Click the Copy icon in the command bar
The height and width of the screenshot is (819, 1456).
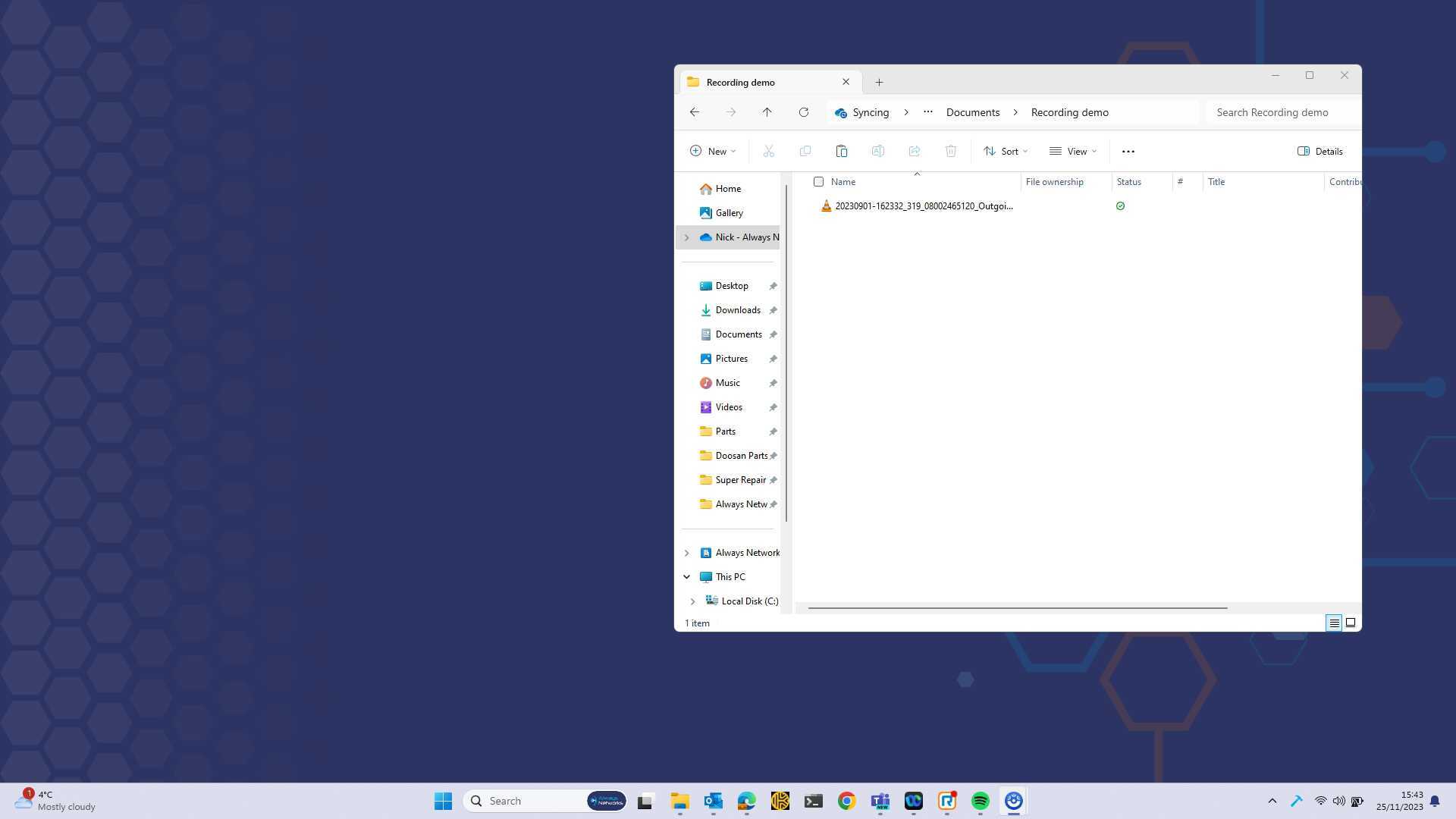tap(805, 151)
